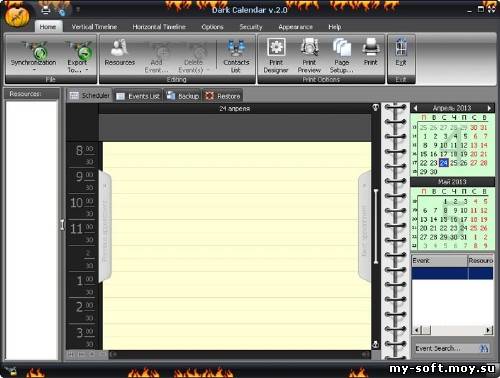Open the Contacts List

[x=236, y=56]
